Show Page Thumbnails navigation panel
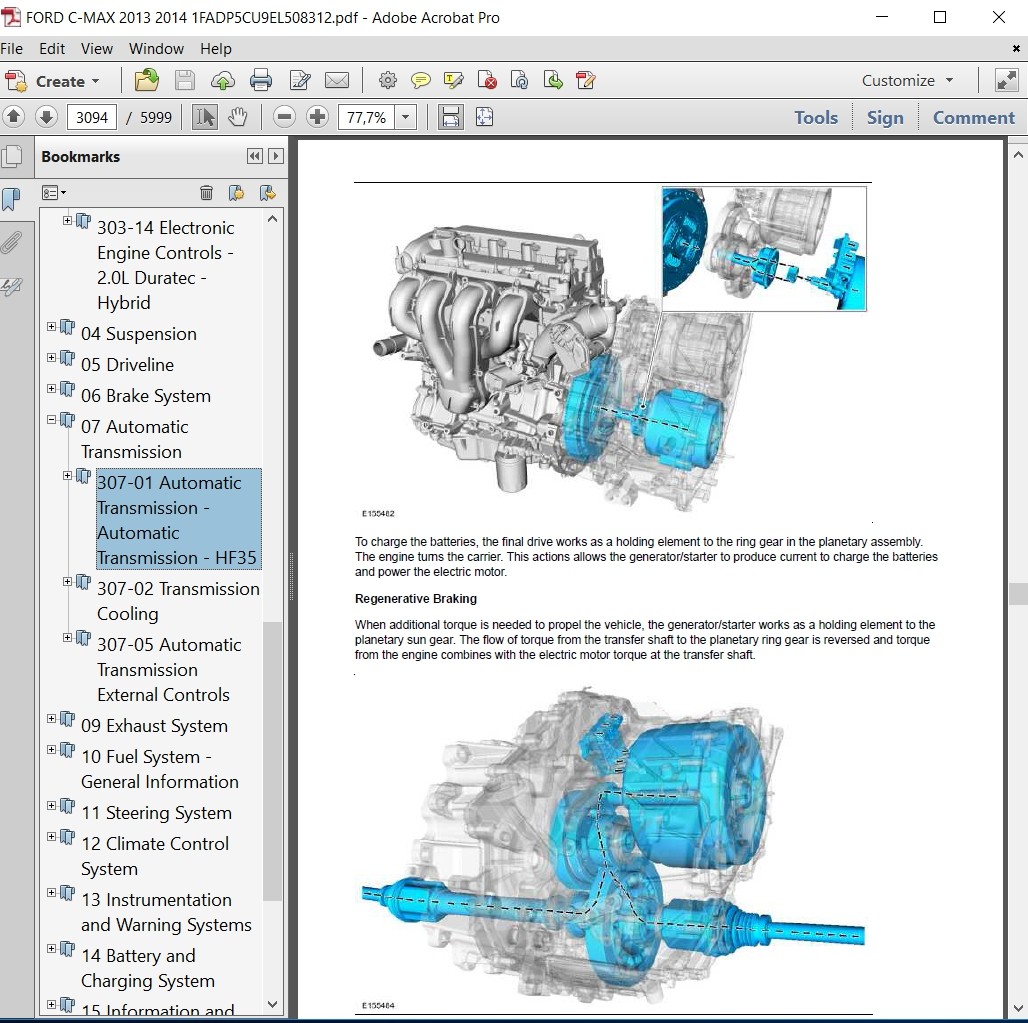 (12, 157)
